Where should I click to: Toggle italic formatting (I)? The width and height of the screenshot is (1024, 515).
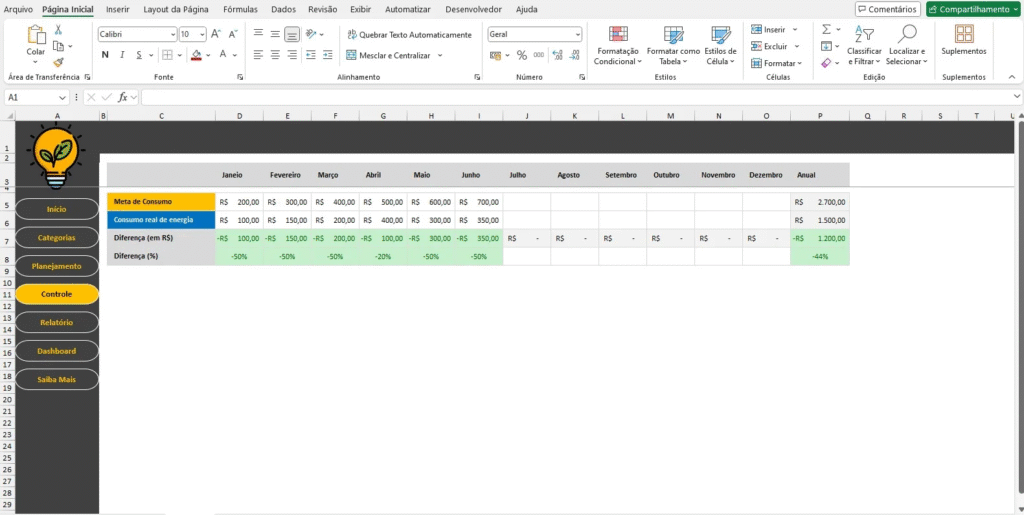[121, 55]
